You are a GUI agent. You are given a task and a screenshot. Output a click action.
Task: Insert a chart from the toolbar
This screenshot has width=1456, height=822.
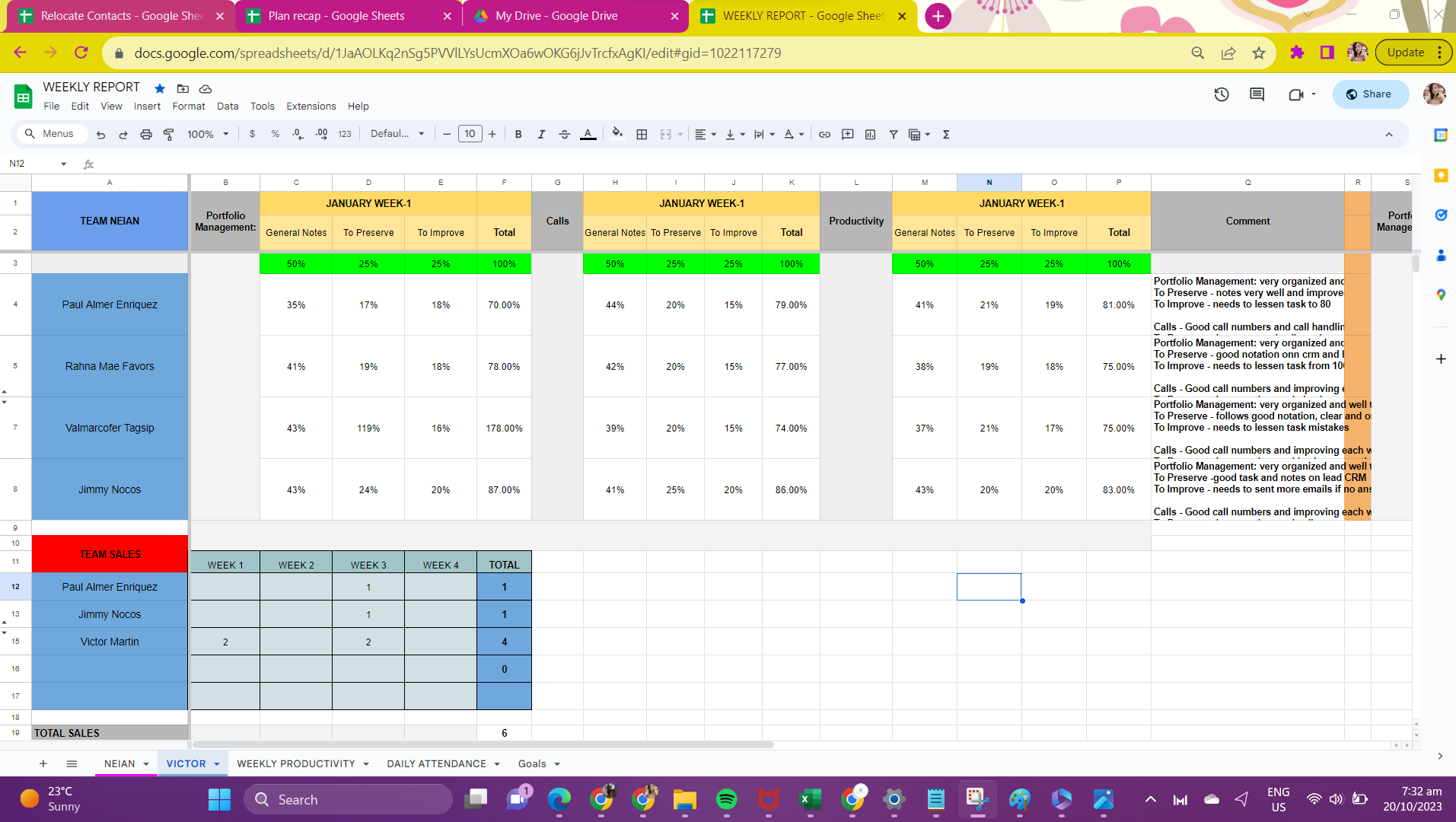[870, 134]
